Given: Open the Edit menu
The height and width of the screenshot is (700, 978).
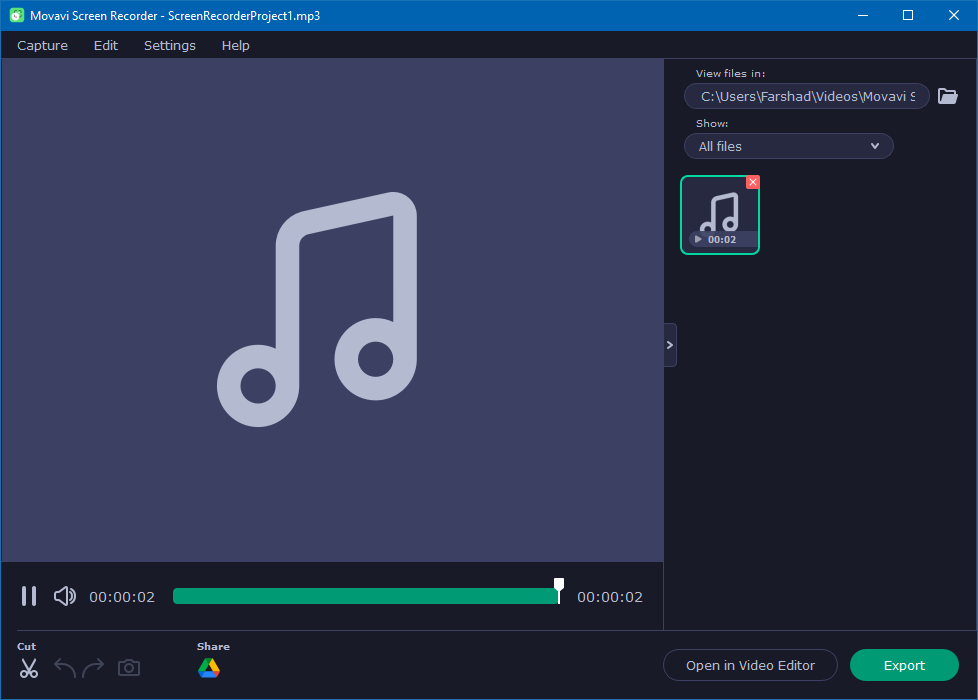Looking at the screenshot, I should [106, 45].
